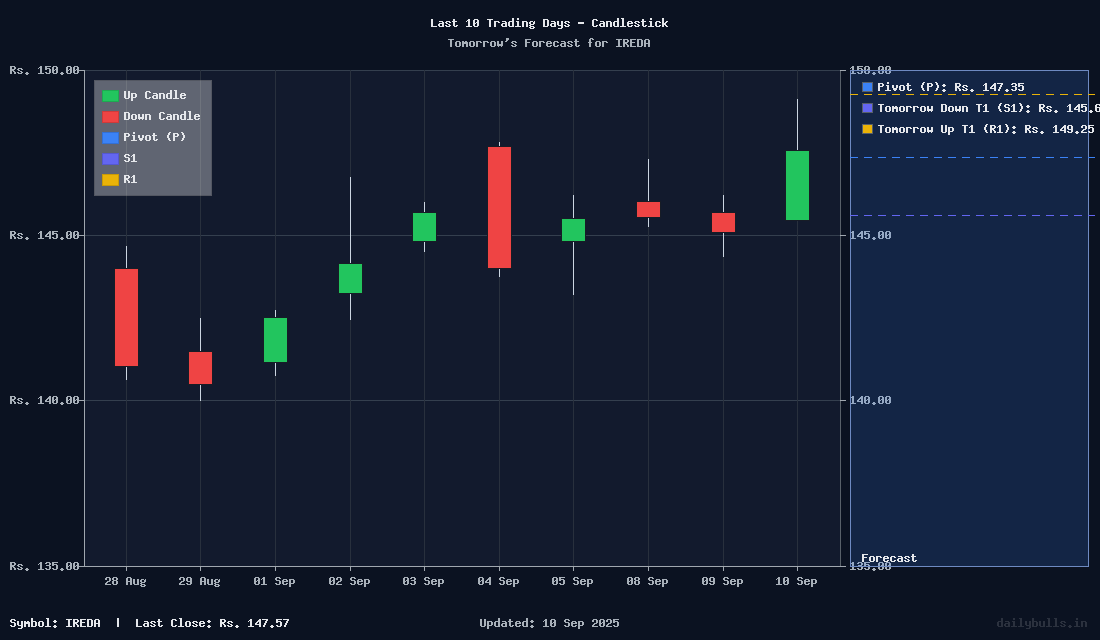Click the 'Tomorrow's Forecast for IREDA' subtitle
This screenshot has width=1100, height=640.
549,43
